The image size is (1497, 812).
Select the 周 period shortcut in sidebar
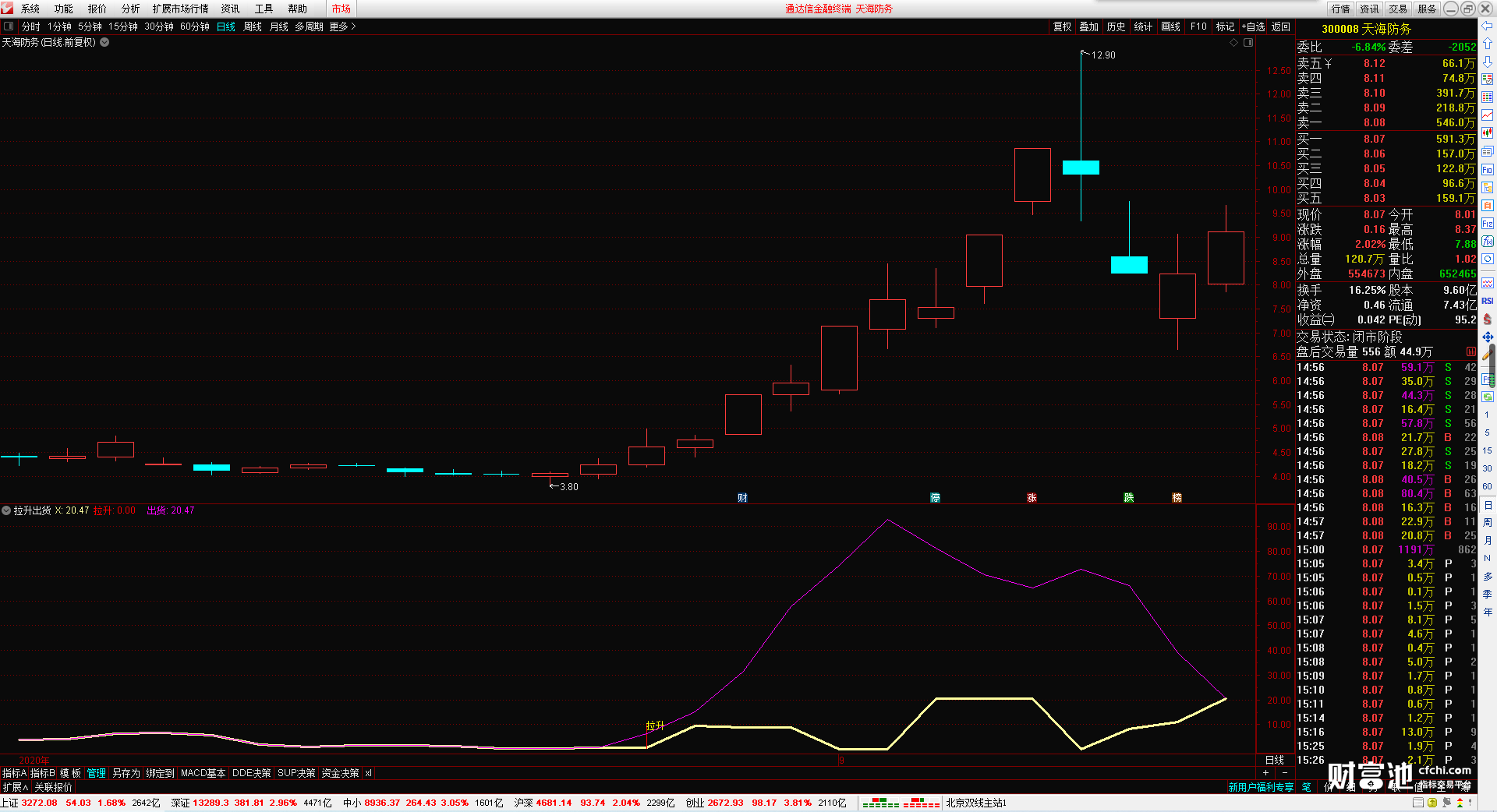pyautogui.click(x=1488, y=522)
